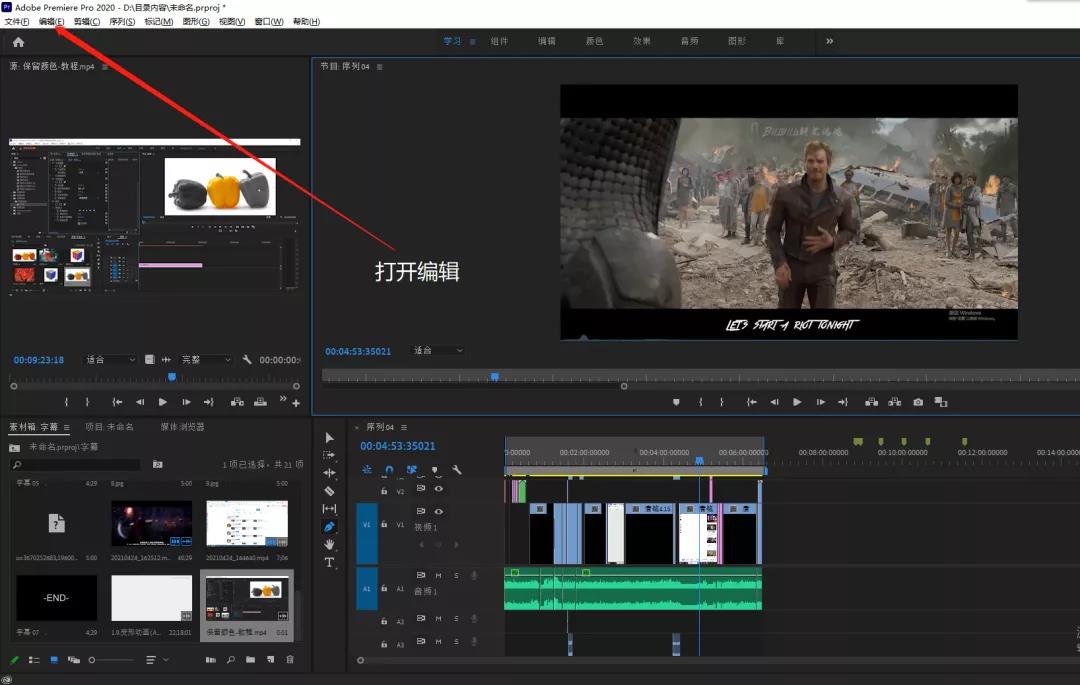Expand the workspace overflow chevron

829,41
